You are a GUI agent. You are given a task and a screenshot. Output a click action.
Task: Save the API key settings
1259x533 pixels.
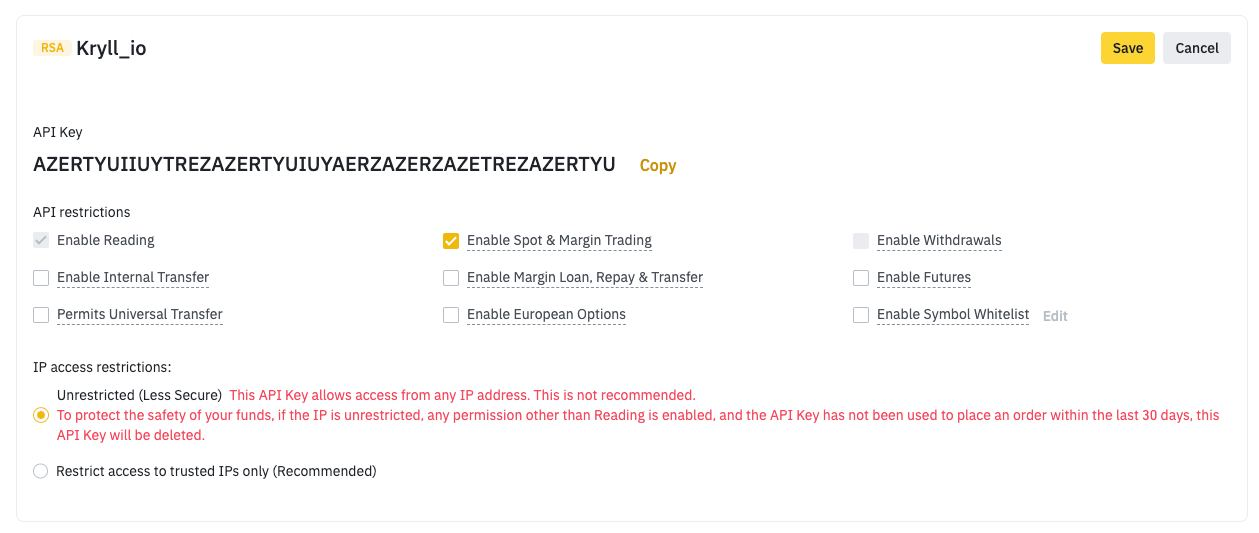point(1127,48)
